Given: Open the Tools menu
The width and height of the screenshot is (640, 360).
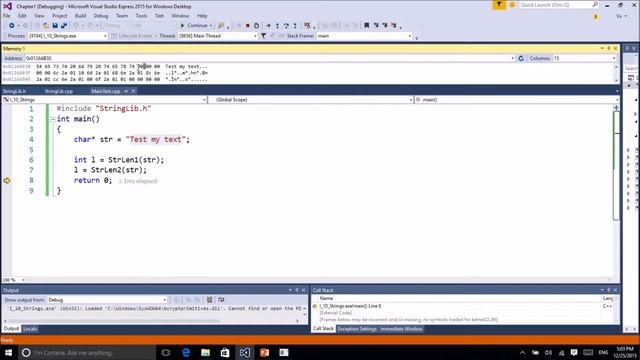Looking at the screenshot, I should click(141, 16).
